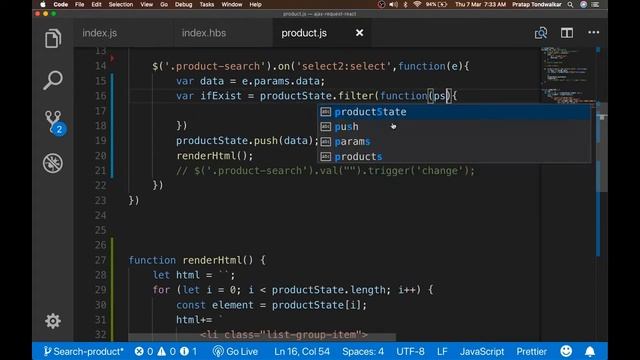Change encoding via UTF-8 status item
Screen dimensions: 640x360
410,351
